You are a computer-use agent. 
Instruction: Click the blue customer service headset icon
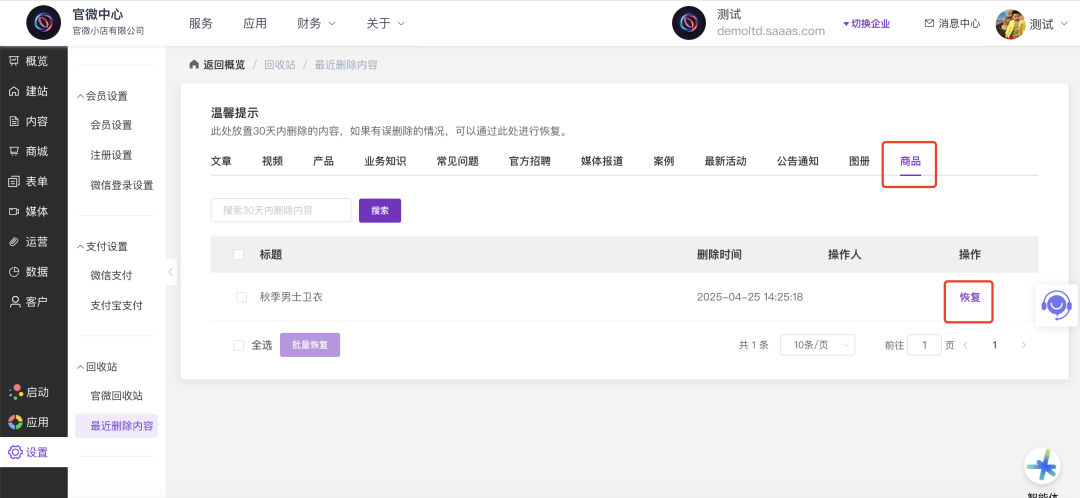pyautogui.click(x=1056, y=304)
